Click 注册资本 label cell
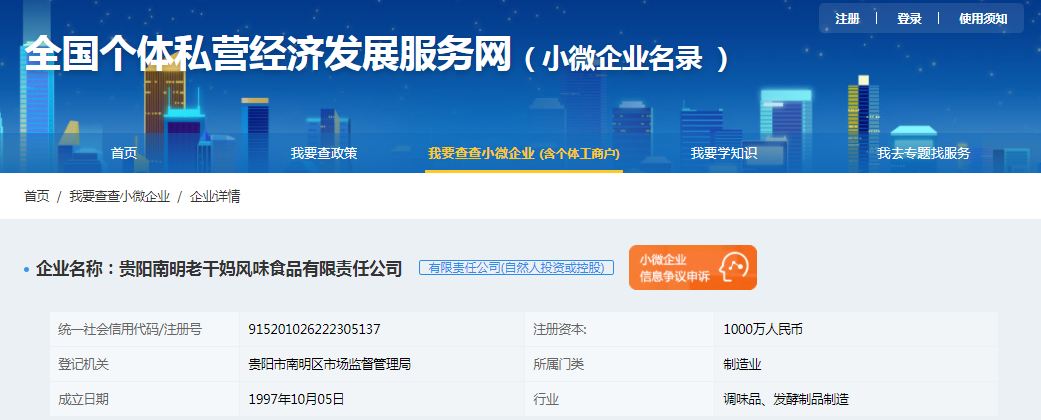This screenshot has height=420, width=1041. (619, 330)
